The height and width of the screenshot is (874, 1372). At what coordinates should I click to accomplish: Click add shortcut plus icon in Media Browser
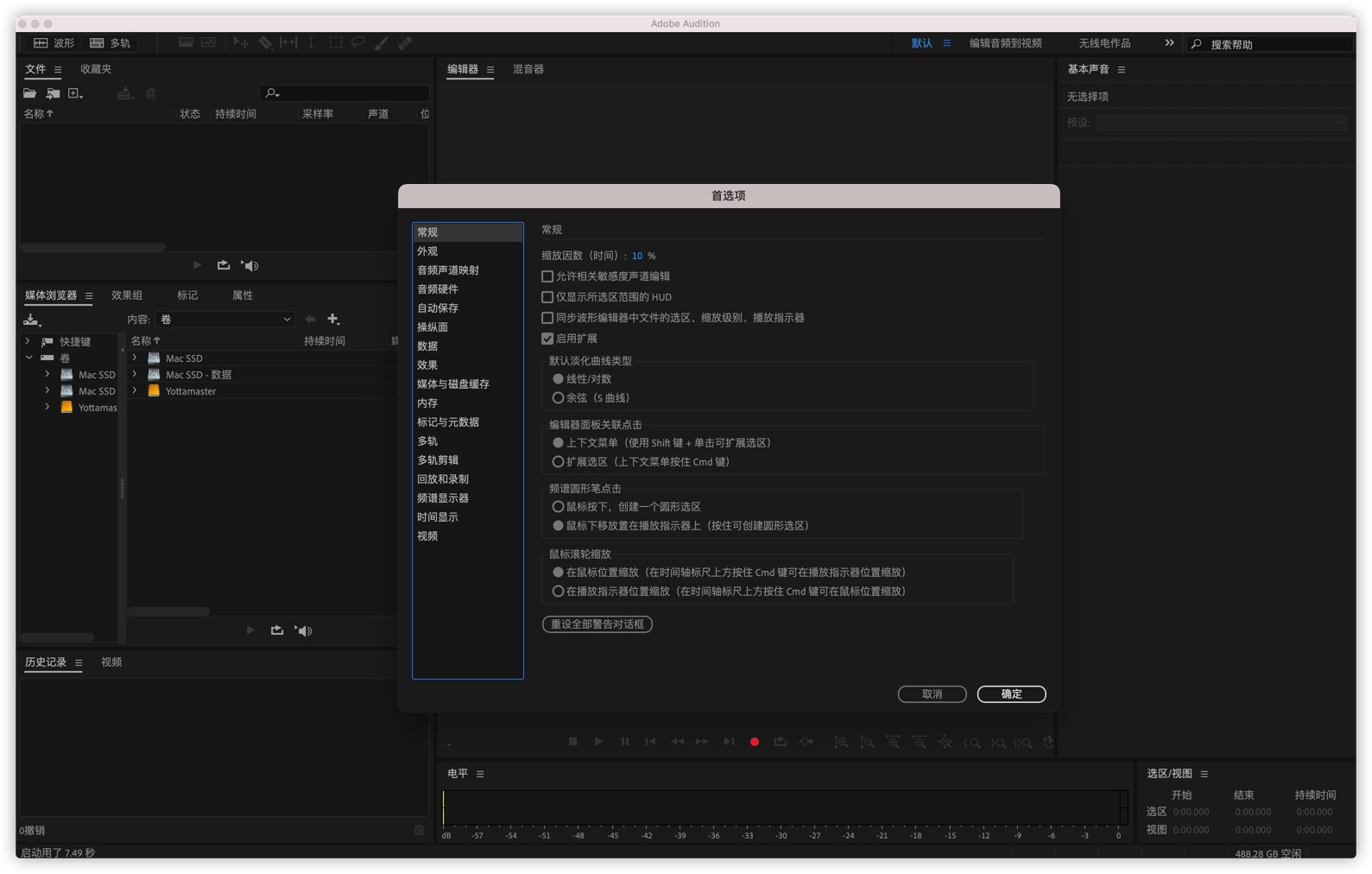333,320
